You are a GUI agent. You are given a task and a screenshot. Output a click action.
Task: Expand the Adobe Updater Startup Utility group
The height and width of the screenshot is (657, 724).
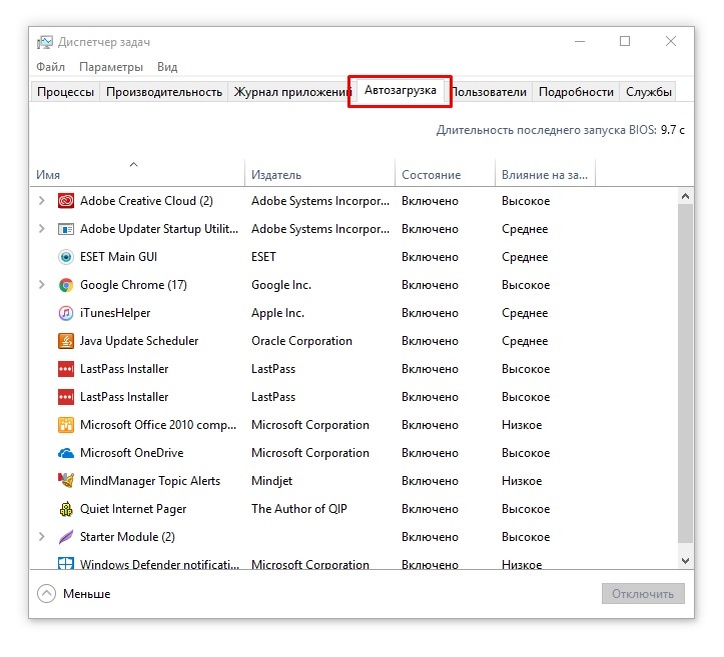(x=42, y=229)
